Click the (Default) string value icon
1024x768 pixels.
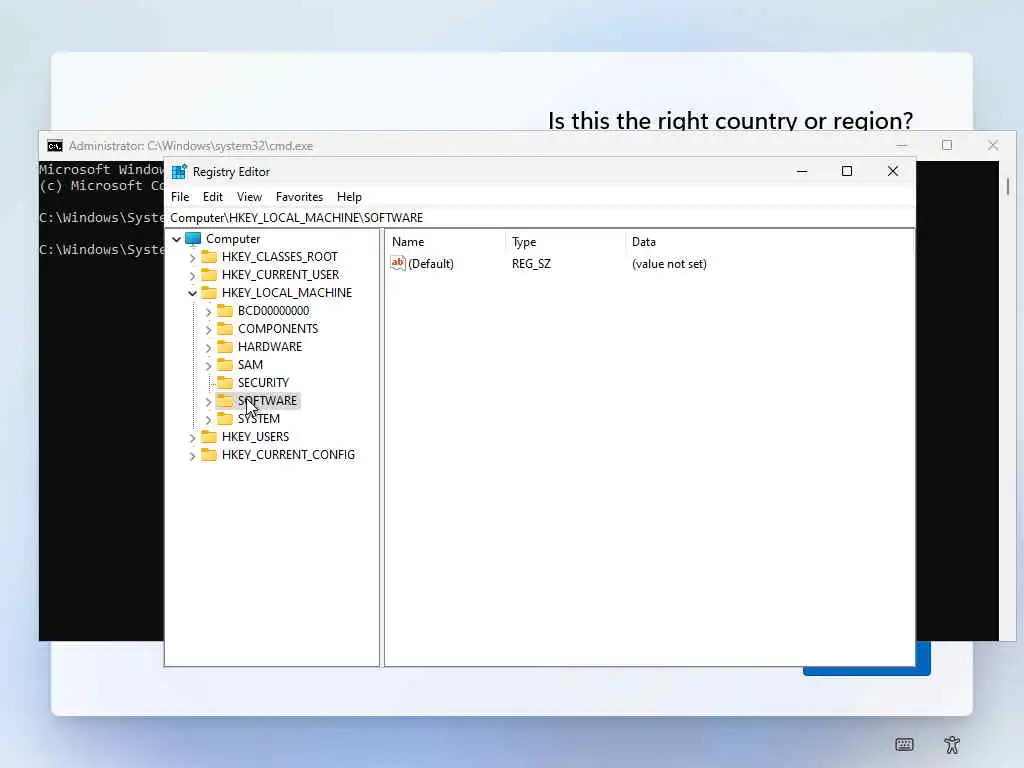pyautogui.click(x=398, y=263)
